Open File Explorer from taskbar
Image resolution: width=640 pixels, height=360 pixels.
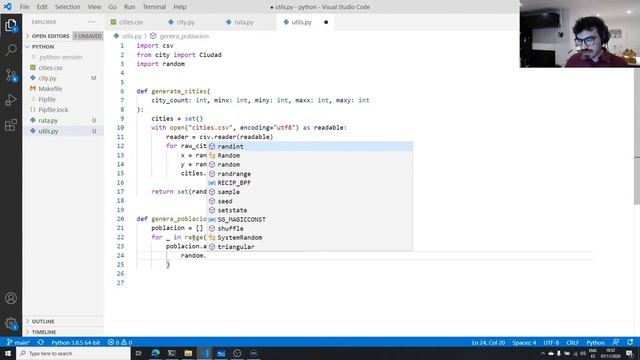188,353
